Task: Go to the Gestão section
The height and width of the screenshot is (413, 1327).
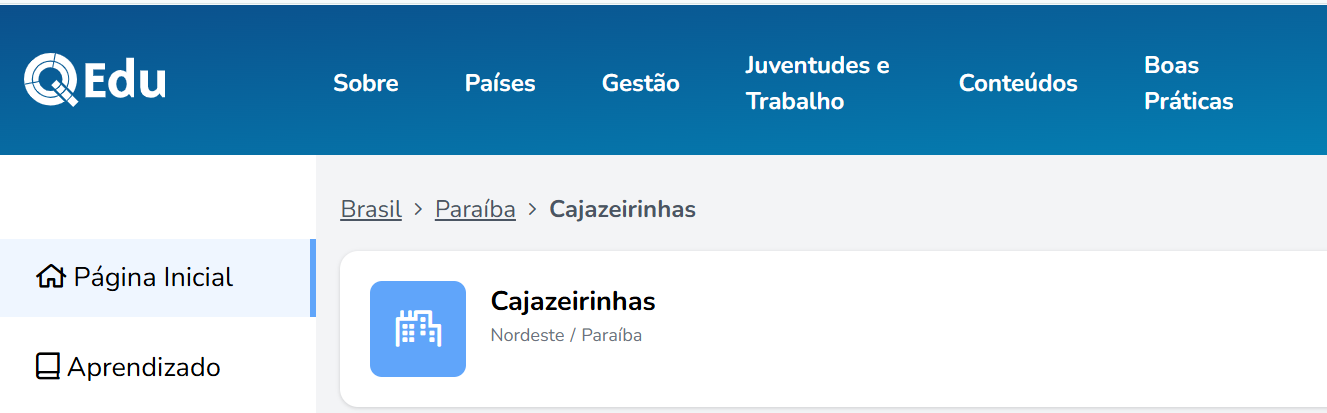Action: 641,83
